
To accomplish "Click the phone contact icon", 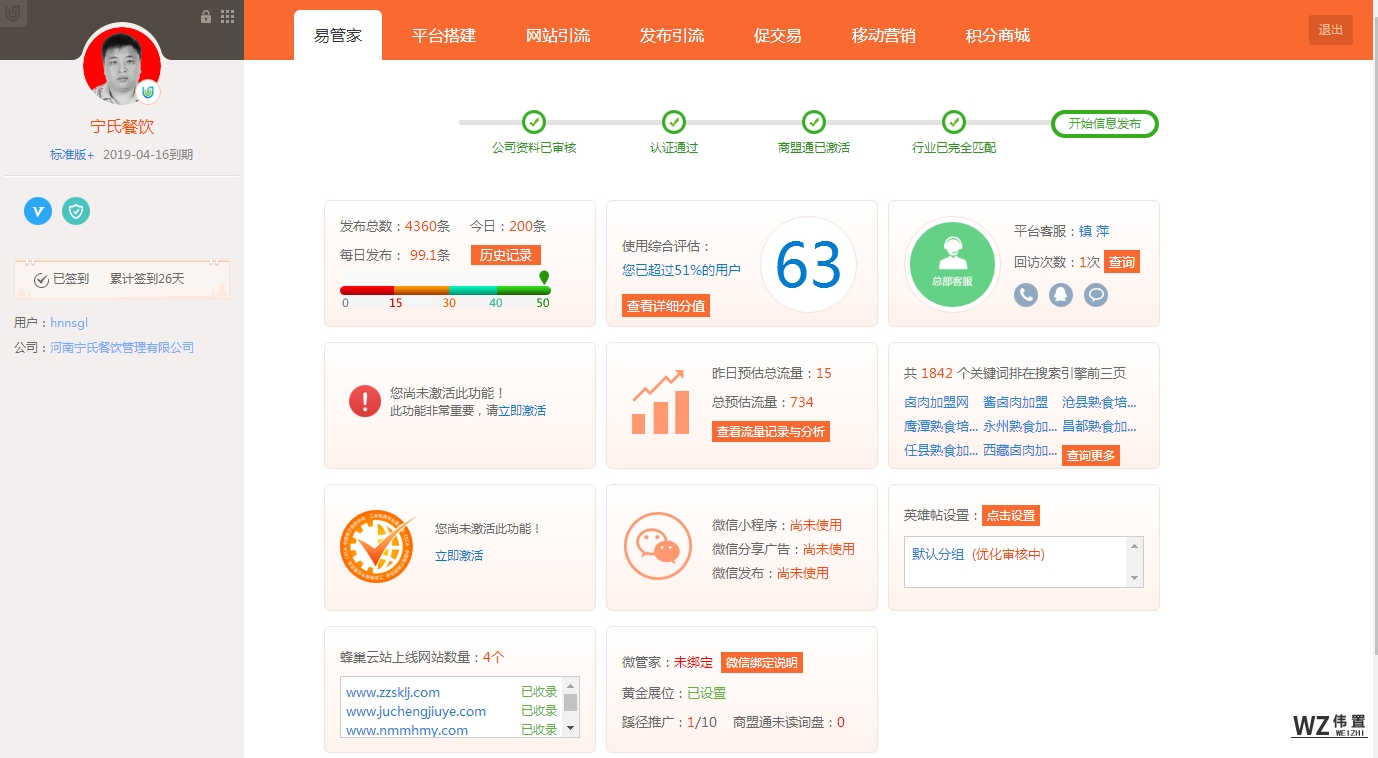I will tap(1026, 295).
